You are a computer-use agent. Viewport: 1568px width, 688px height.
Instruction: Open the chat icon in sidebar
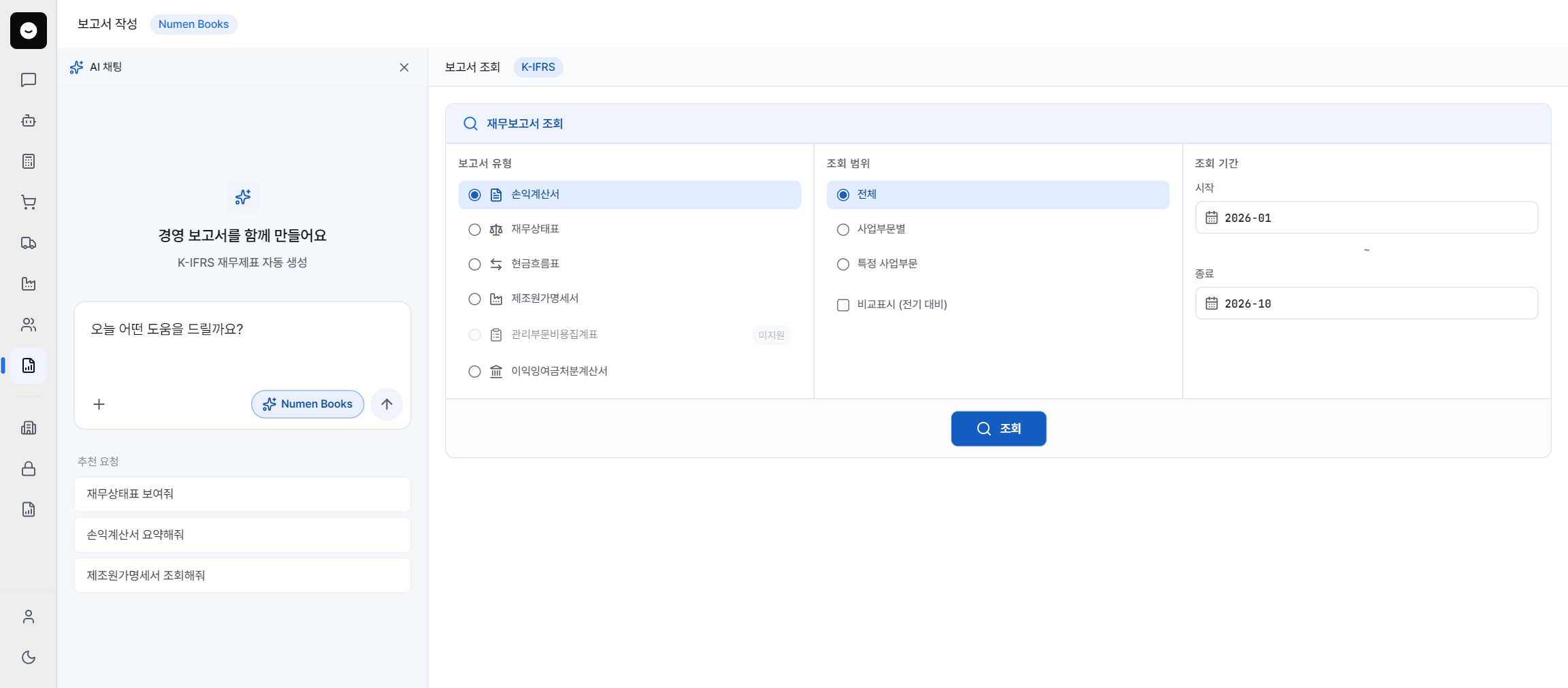click(x=29, y=80)
